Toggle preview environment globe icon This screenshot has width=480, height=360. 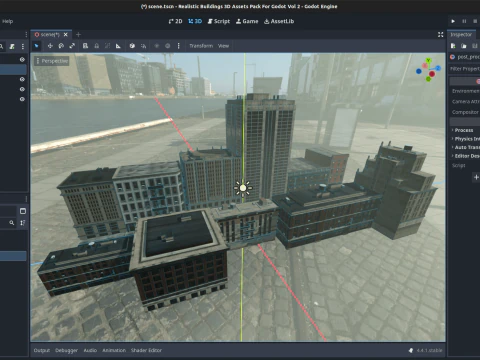tap(168, 46)
